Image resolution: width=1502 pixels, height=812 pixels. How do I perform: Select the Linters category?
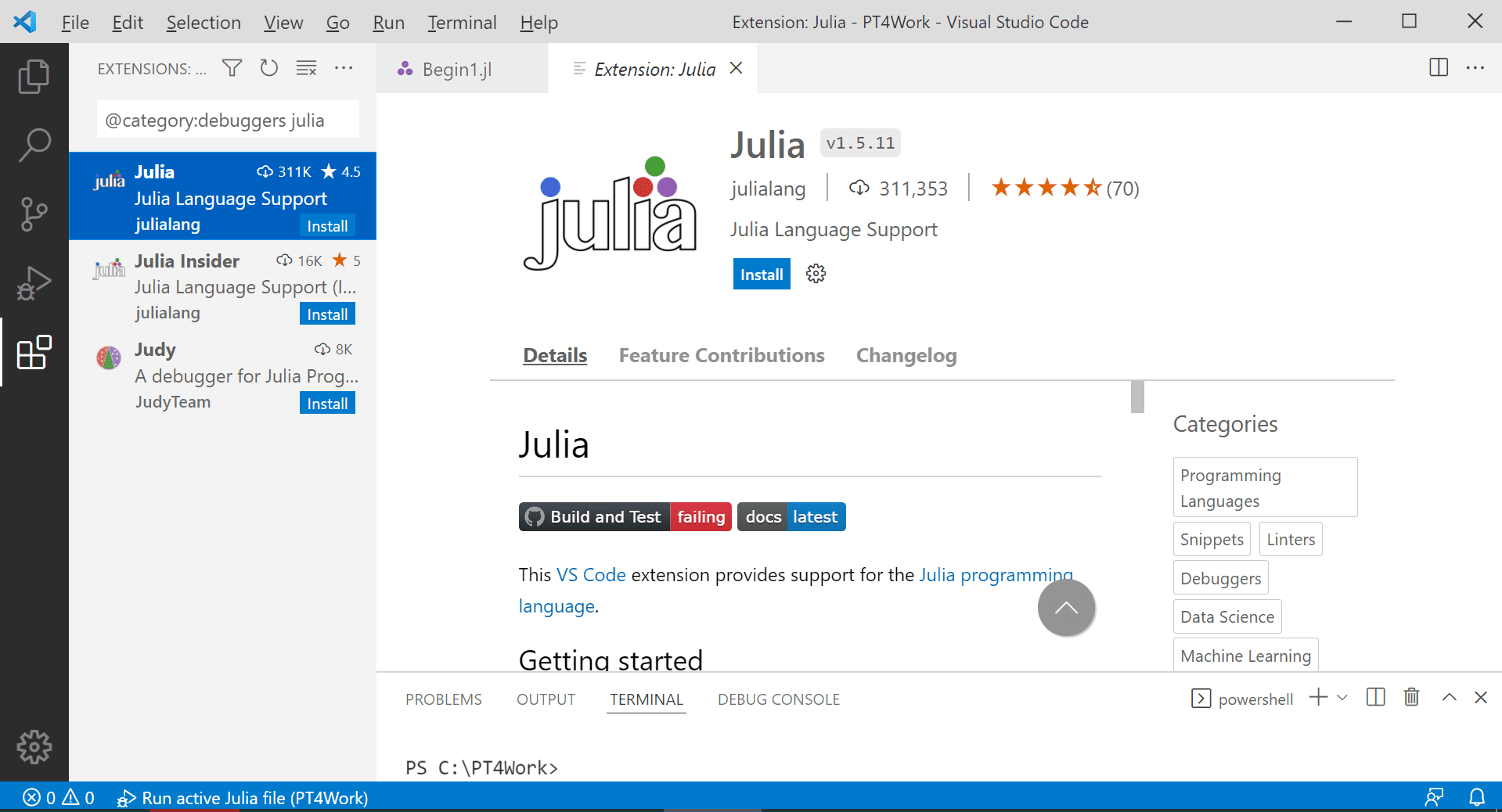pos(1291,539)
